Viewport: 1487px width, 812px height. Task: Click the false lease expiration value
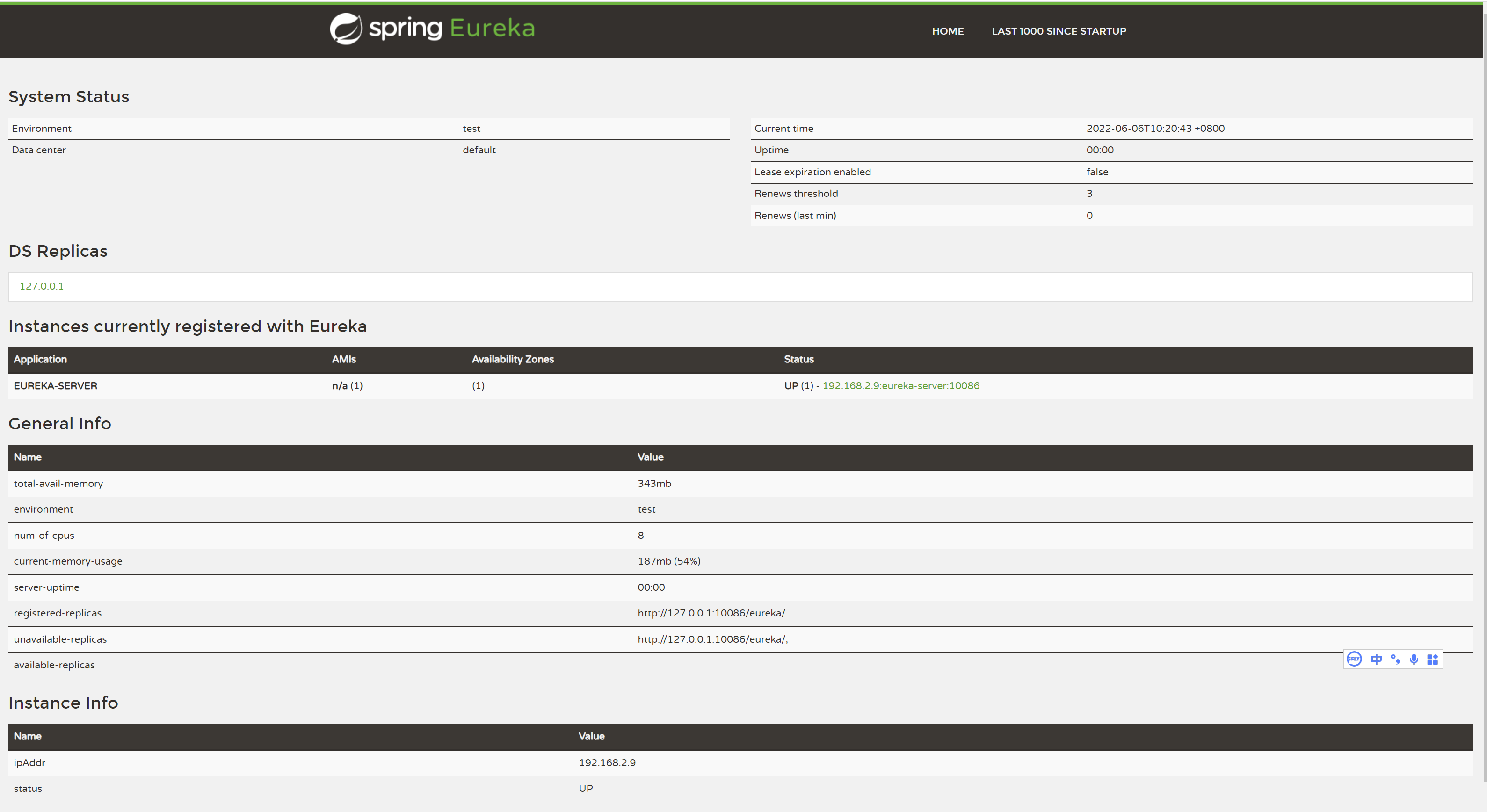click(1097, 172)
